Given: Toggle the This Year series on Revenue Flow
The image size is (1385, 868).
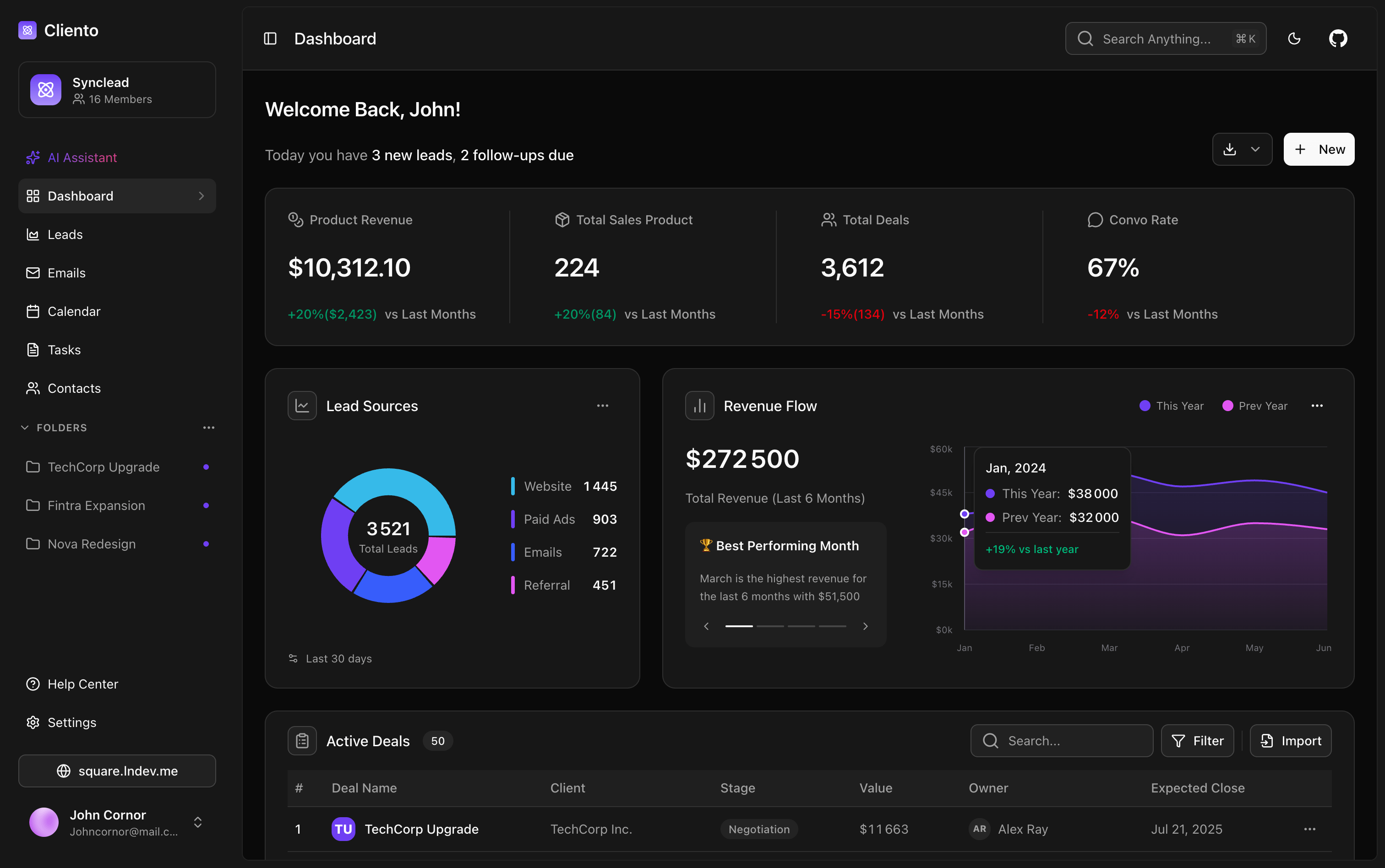Looking at the screenshot, I should [1172, 405].
